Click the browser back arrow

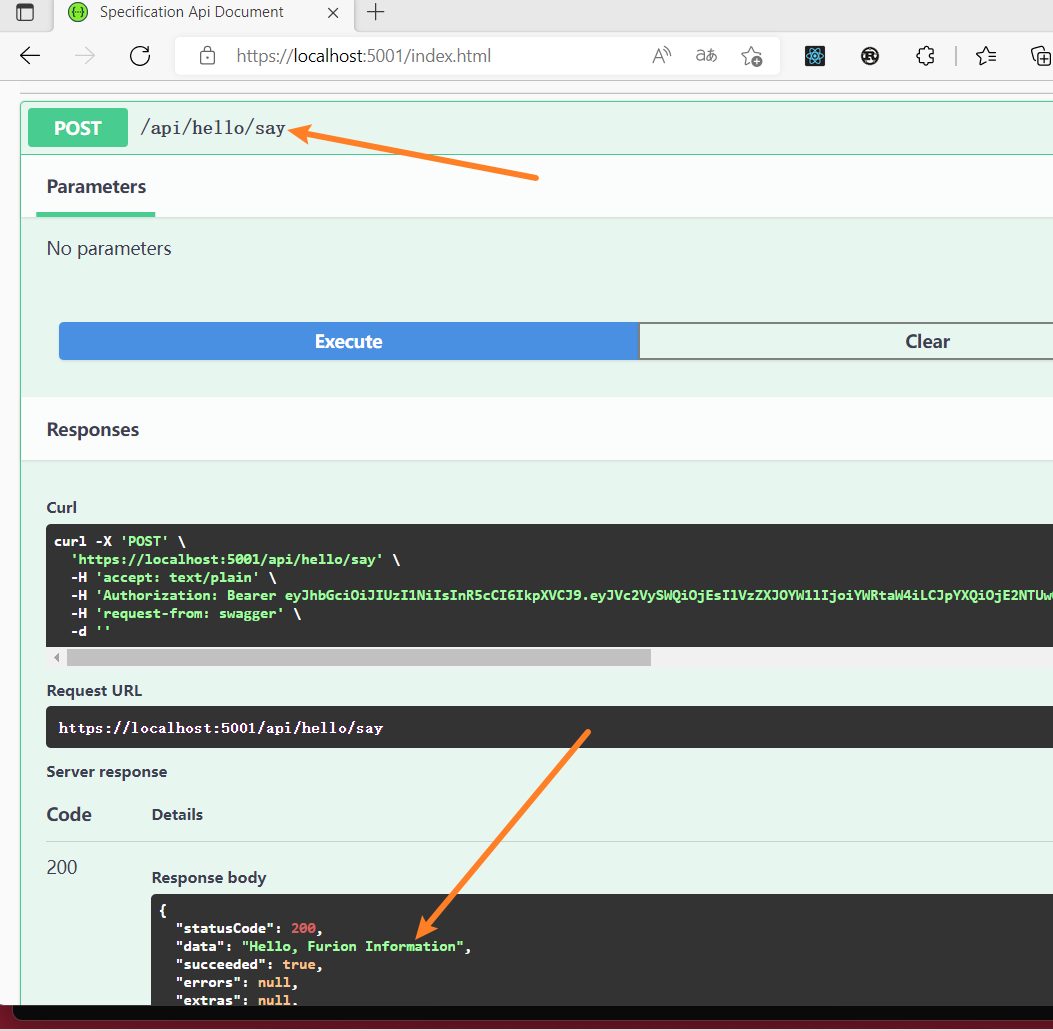point(30,56)
